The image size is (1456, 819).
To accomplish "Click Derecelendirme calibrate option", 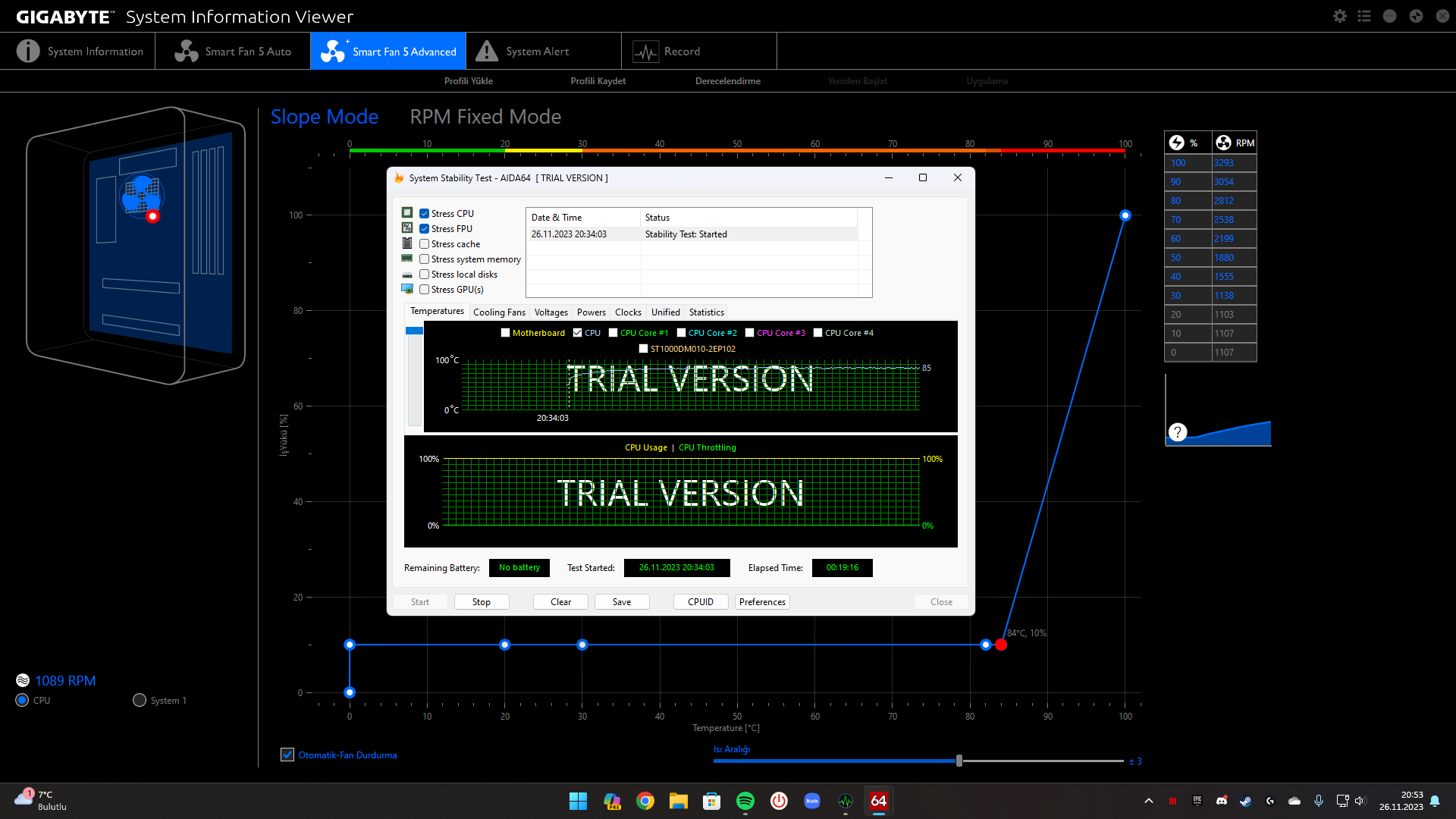I will tap(728, 81).
